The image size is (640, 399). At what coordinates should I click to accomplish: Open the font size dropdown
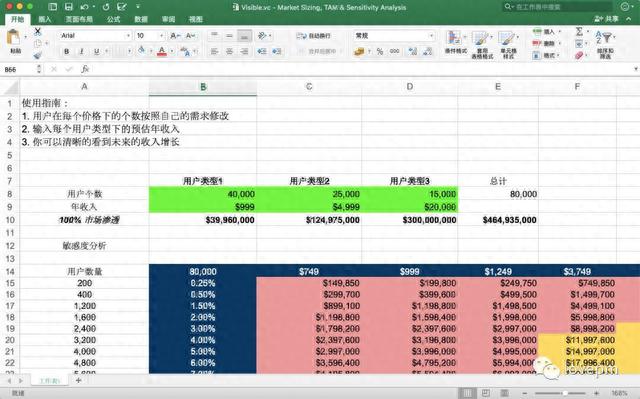coord(150,36)
